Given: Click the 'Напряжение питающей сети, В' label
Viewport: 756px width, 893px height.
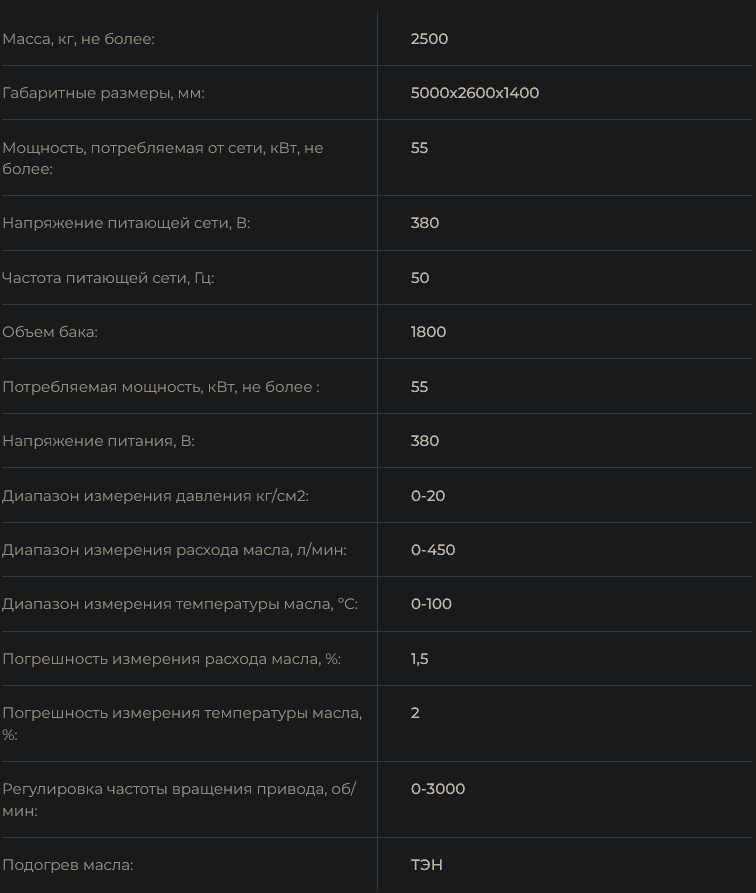Looking at the screenshot, I should 126,223.
